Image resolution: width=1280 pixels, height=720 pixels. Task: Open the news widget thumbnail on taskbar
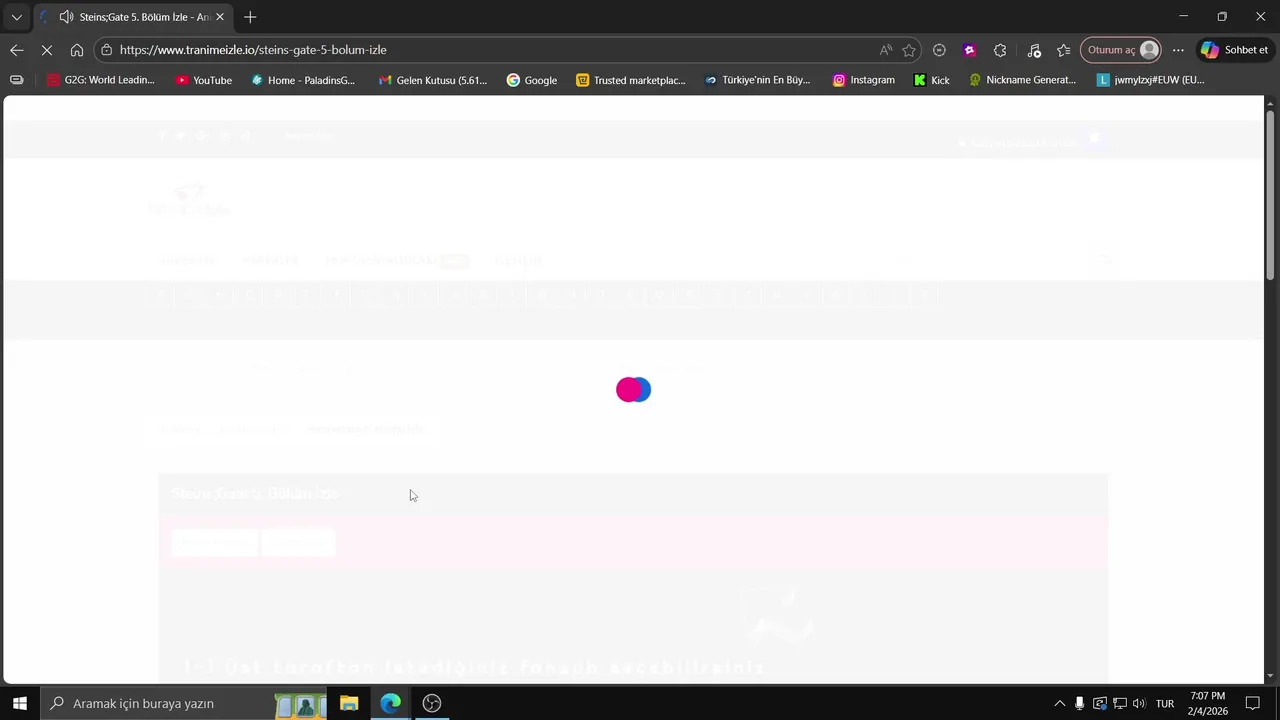[x=301, y=705]
